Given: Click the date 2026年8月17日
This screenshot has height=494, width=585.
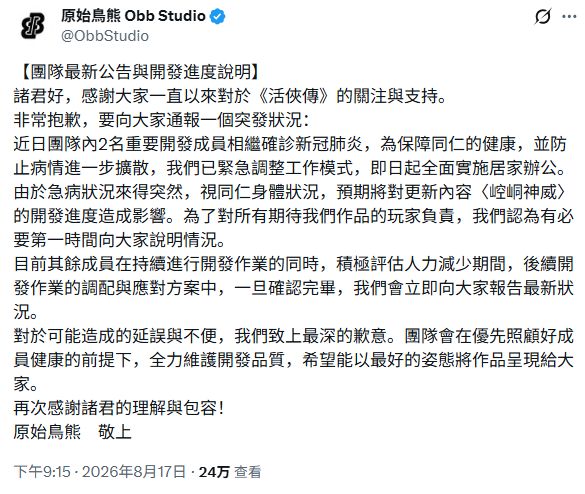Looking at the screenshot, I should click(x=134, y=472).
